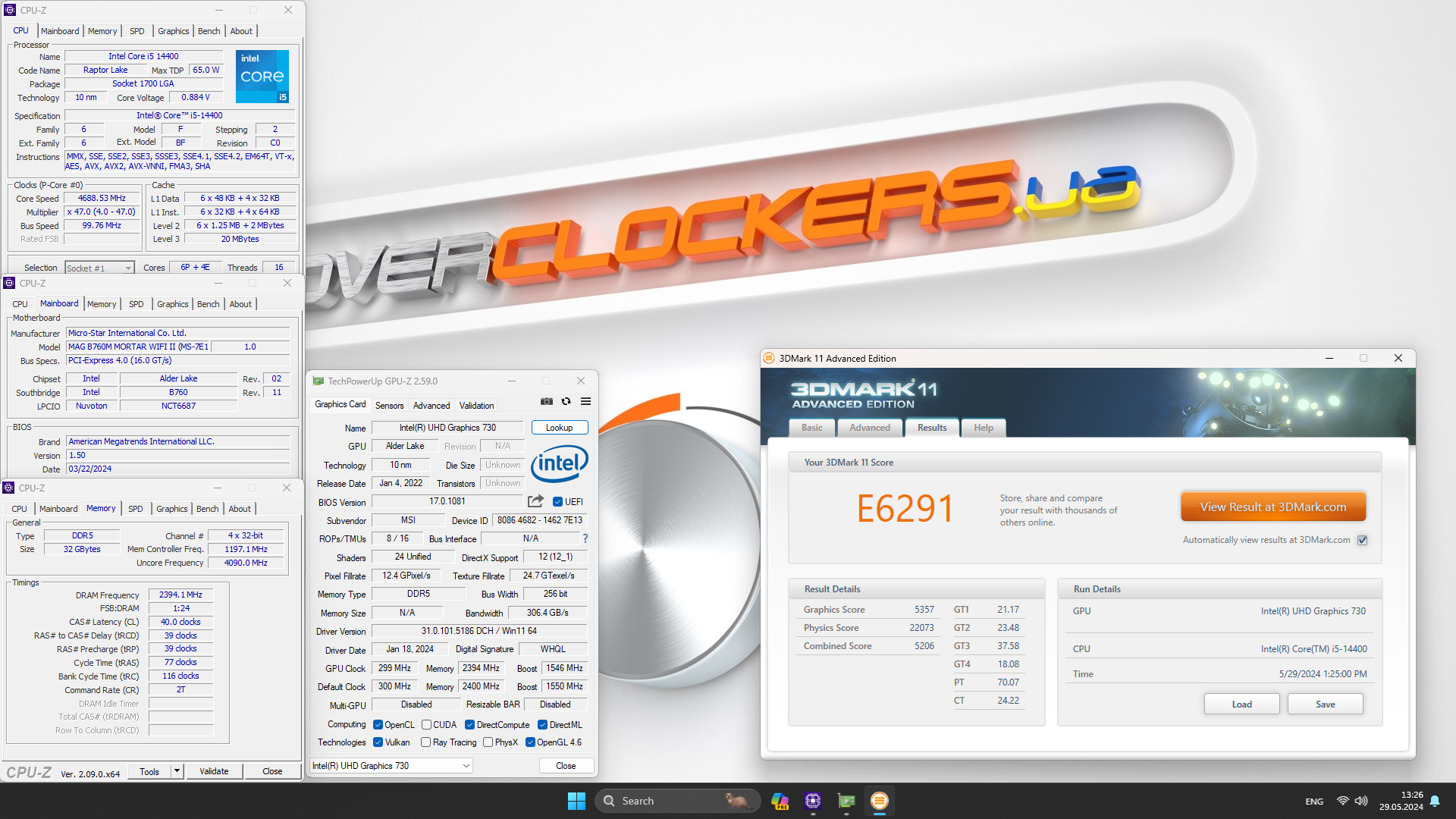Click the Copilot icon on the taskbar
The width and height of the screenshot is (1456, 819).
point(780,801)
